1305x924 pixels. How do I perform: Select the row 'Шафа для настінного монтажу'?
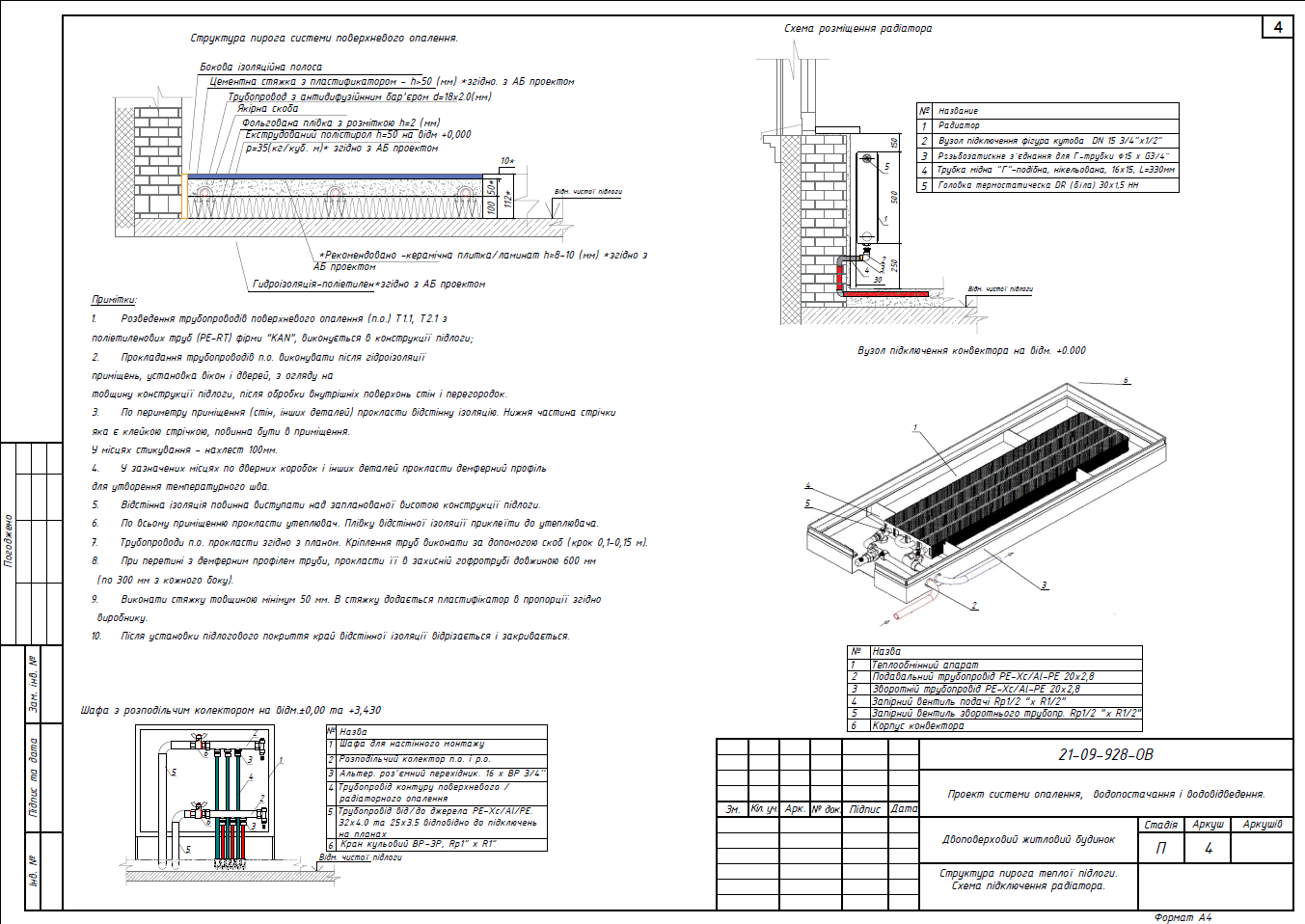click(x=437, y=745)
